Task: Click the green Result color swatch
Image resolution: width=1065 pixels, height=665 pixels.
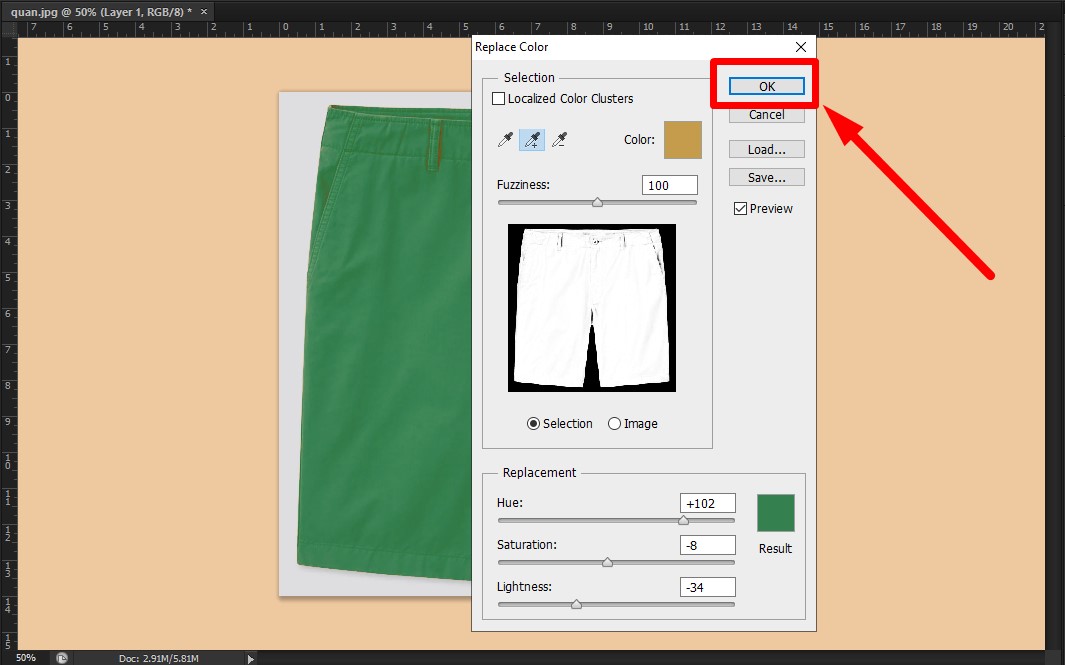Action: [x=776, y=510]
